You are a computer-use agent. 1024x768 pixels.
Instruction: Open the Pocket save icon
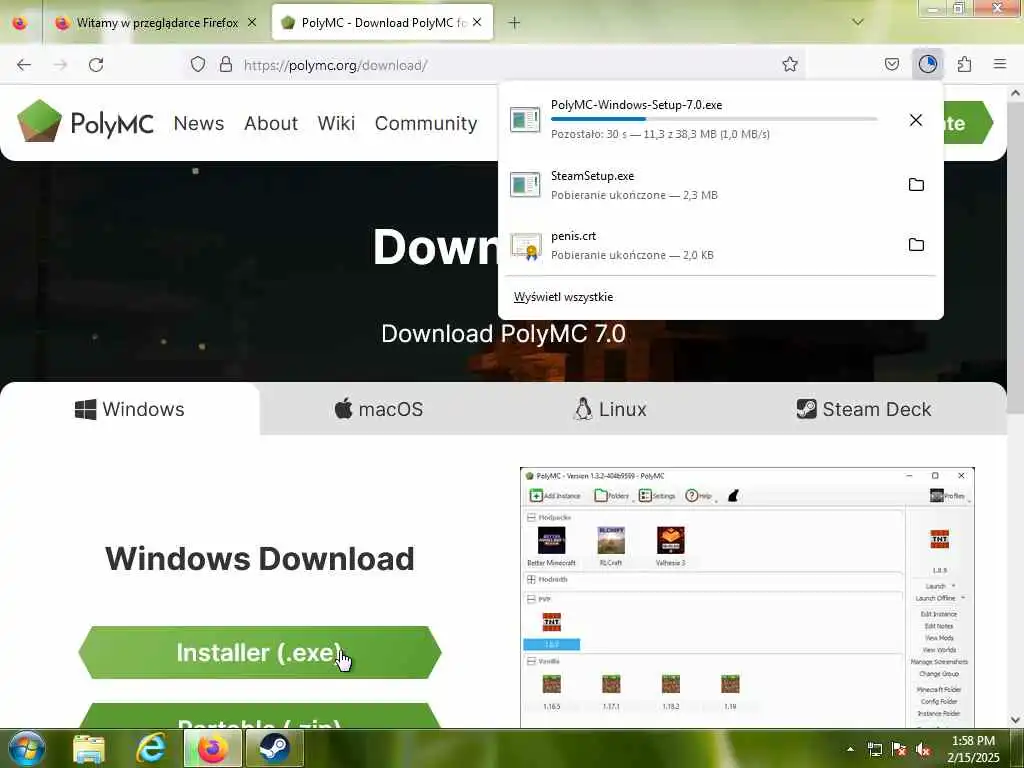click(x=892, y=64)
